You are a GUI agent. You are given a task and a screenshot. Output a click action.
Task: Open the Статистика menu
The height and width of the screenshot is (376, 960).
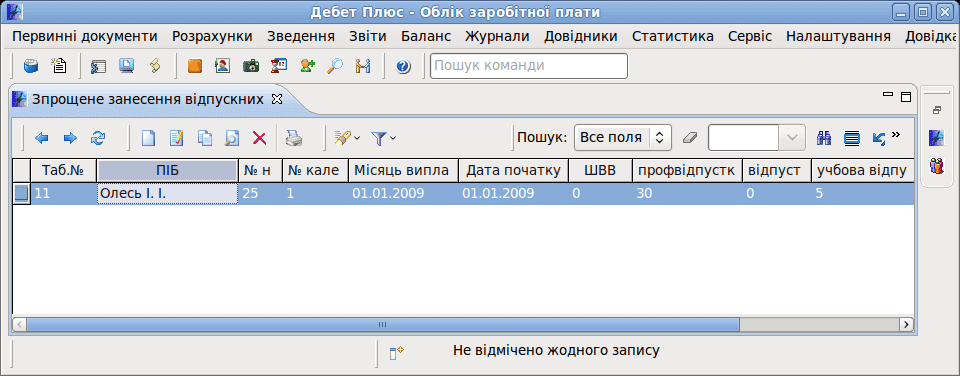(x=672, y=36)
